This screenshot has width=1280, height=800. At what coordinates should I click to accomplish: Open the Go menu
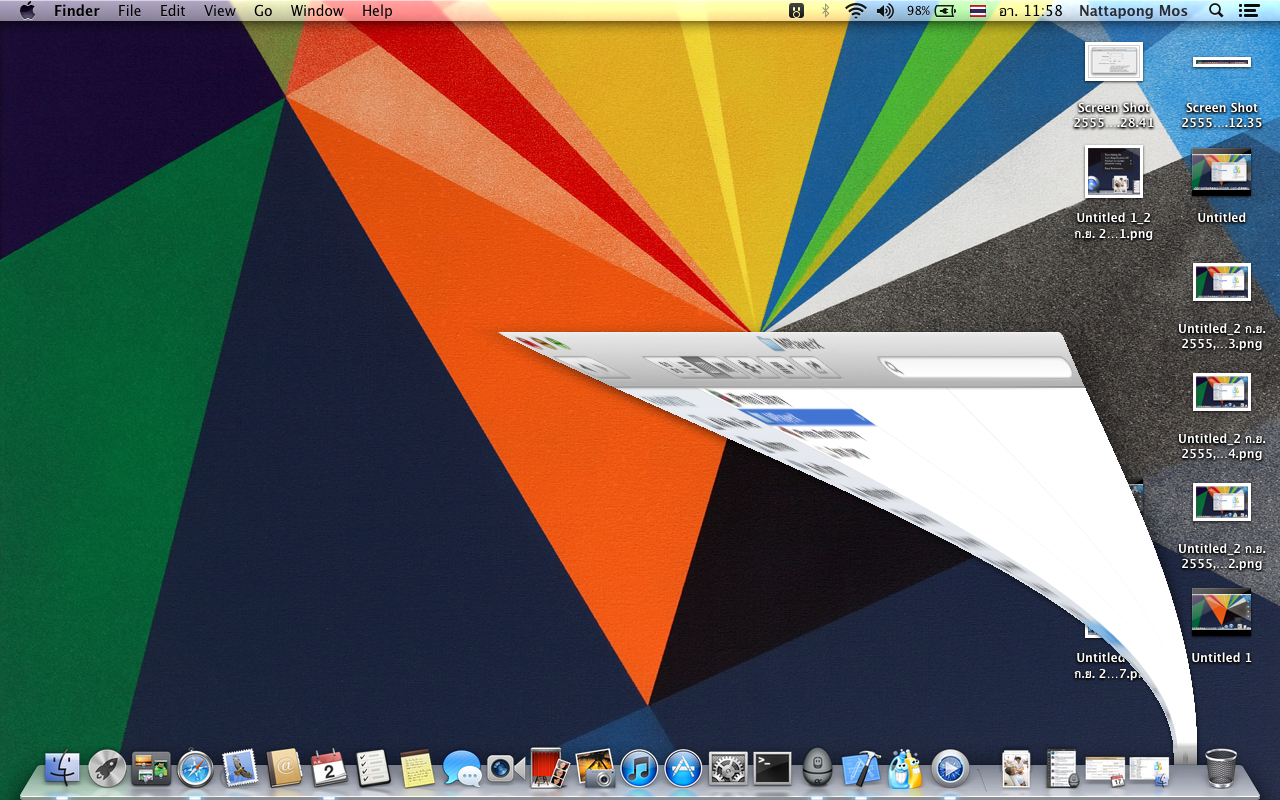pyautogui.click(x=263, y=11)
